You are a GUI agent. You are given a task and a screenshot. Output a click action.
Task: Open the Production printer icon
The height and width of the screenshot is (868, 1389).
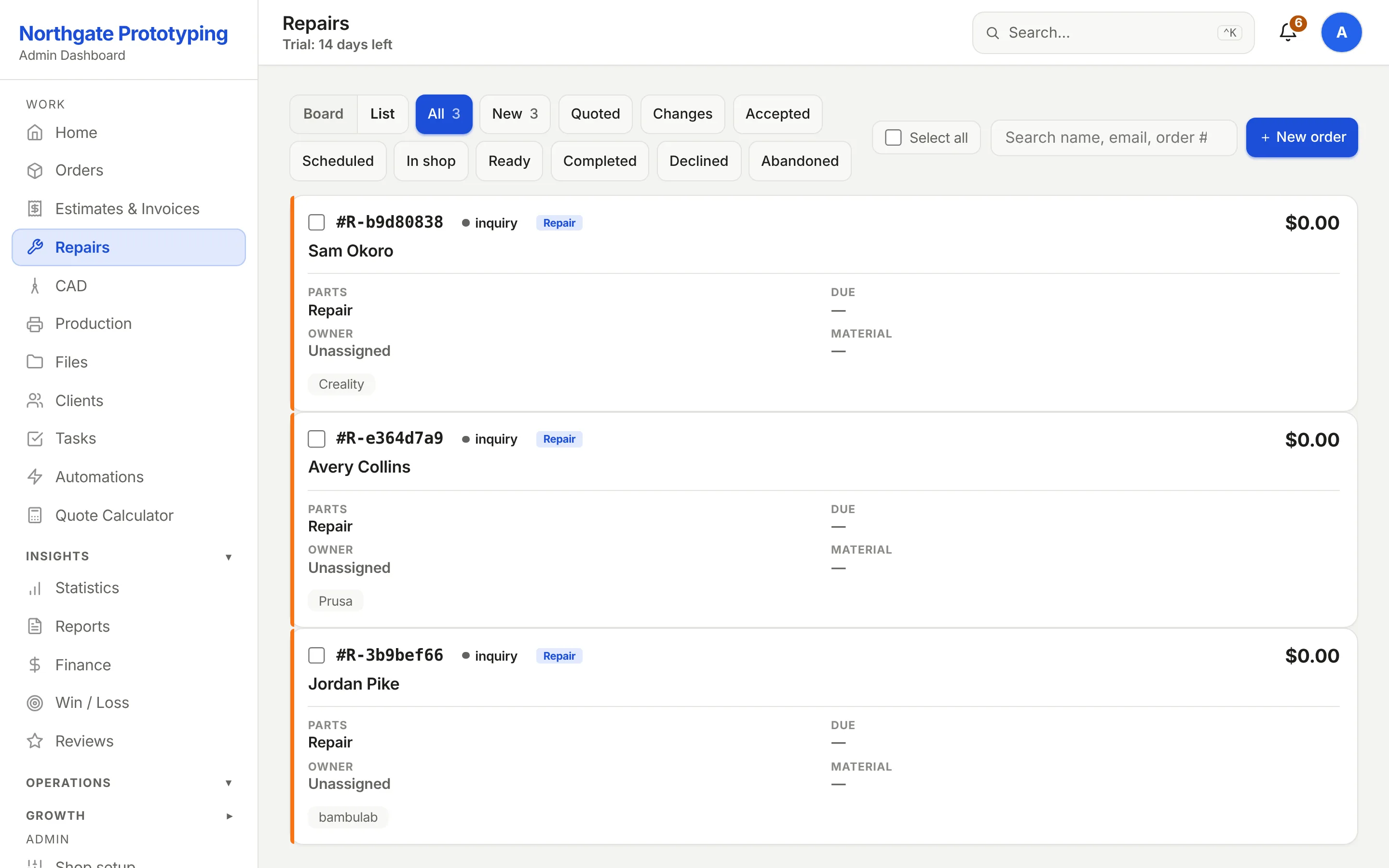35,324
